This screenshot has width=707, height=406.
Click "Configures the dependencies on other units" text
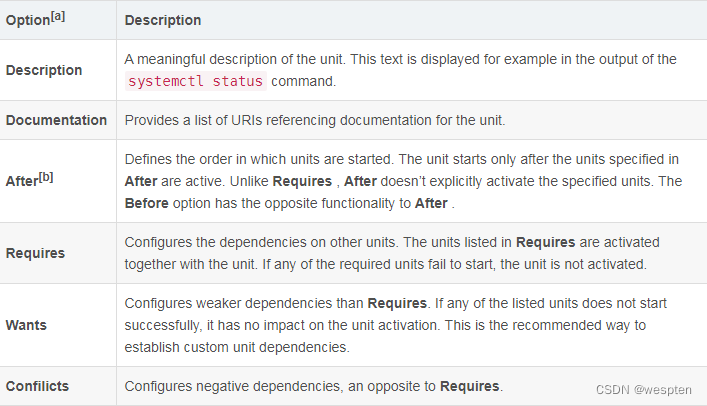(x=264, y=242)
